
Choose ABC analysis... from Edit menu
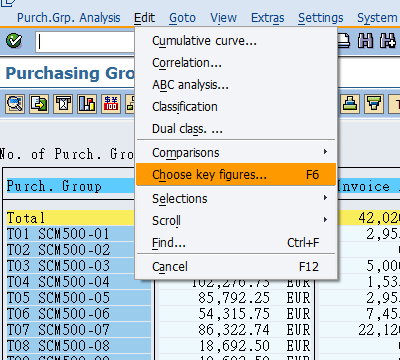pyautogui.click(x=236, y=85)
